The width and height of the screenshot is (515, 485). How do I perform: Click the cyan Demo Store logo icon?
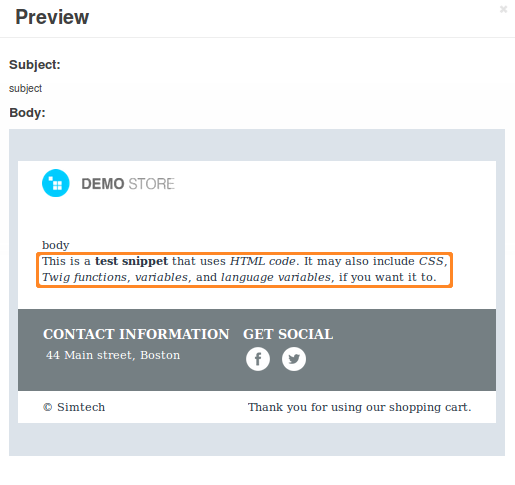(x=56, y=183)
